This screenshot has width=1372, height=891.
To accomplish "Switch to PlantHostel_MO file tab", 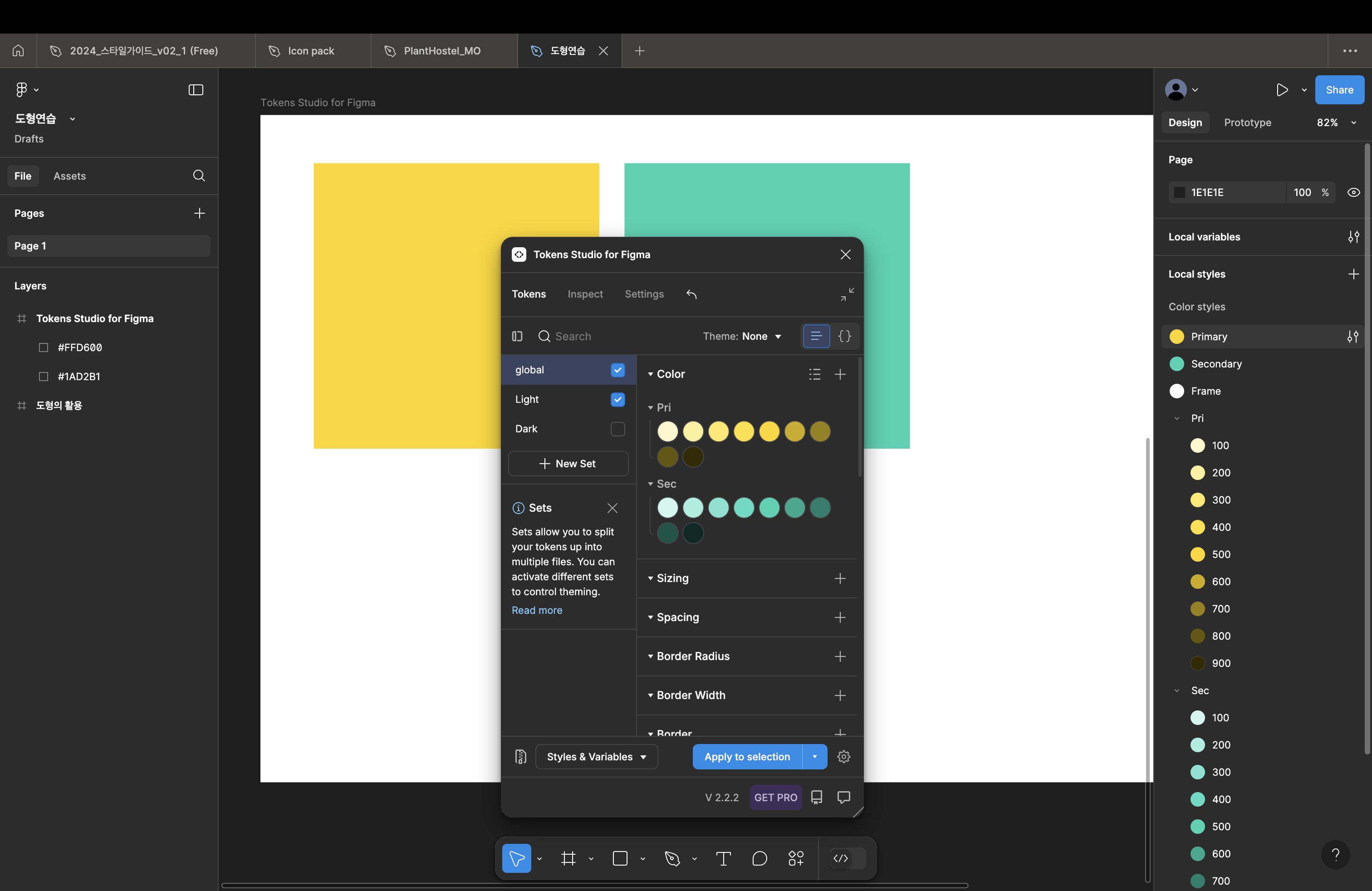I will [x=444, y=51].
